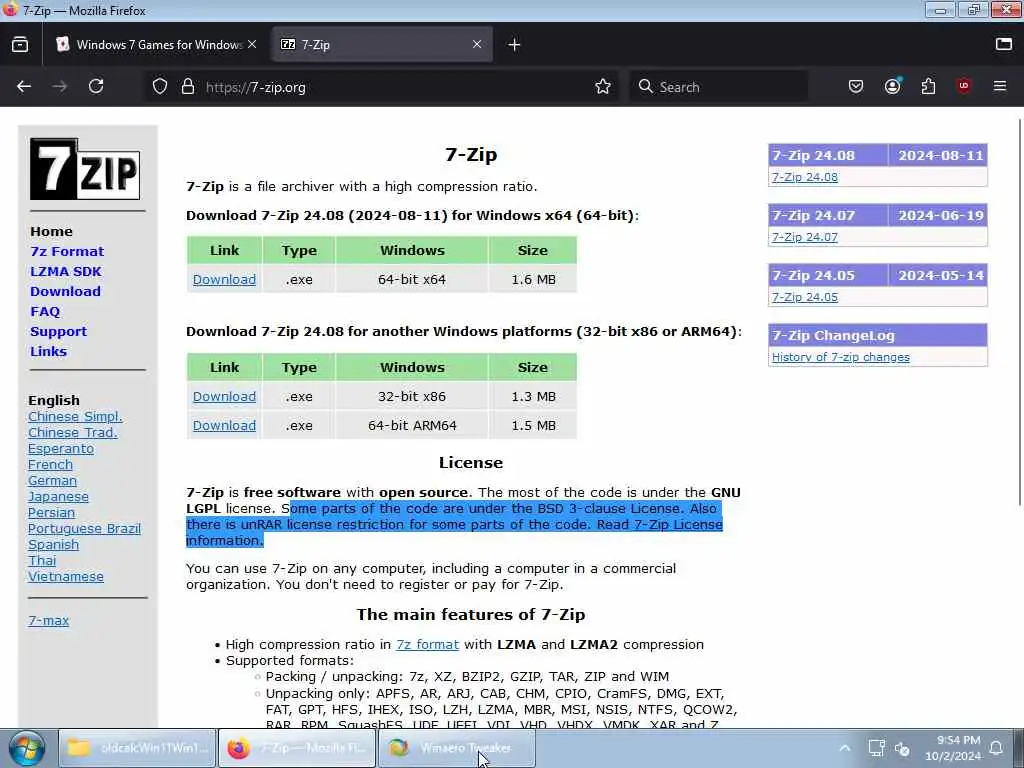
Task: Open the Windows Start orb
Action: [x=27, y=748]
